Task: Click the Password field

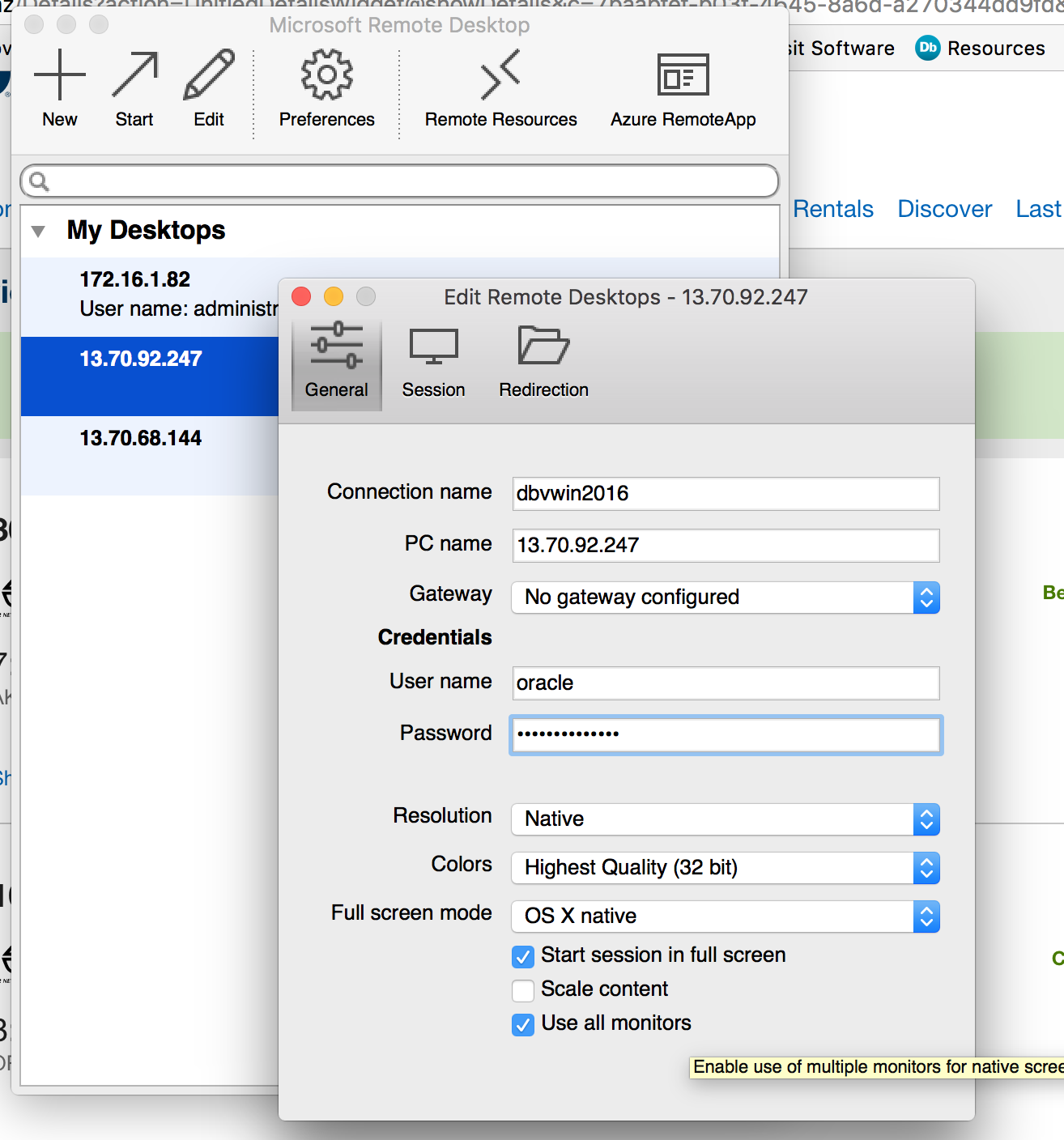Action: click(x=726, y=734)
